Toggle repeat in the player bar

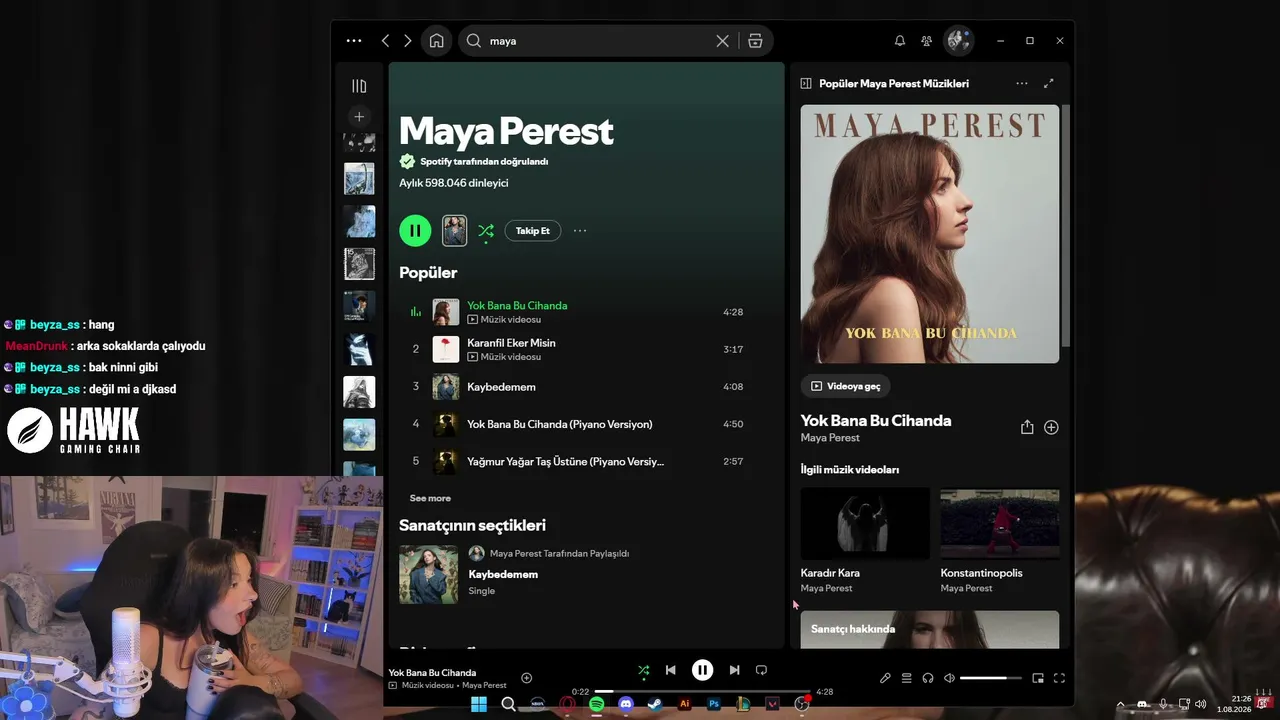coord(761,670)
